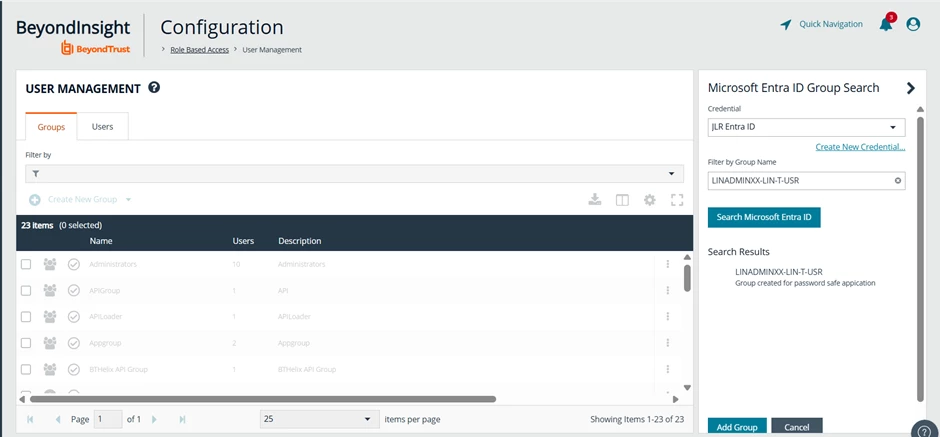Click the Quick Navigation link text
The height and width of the screenshot is (437, 940).
(831, 24)
